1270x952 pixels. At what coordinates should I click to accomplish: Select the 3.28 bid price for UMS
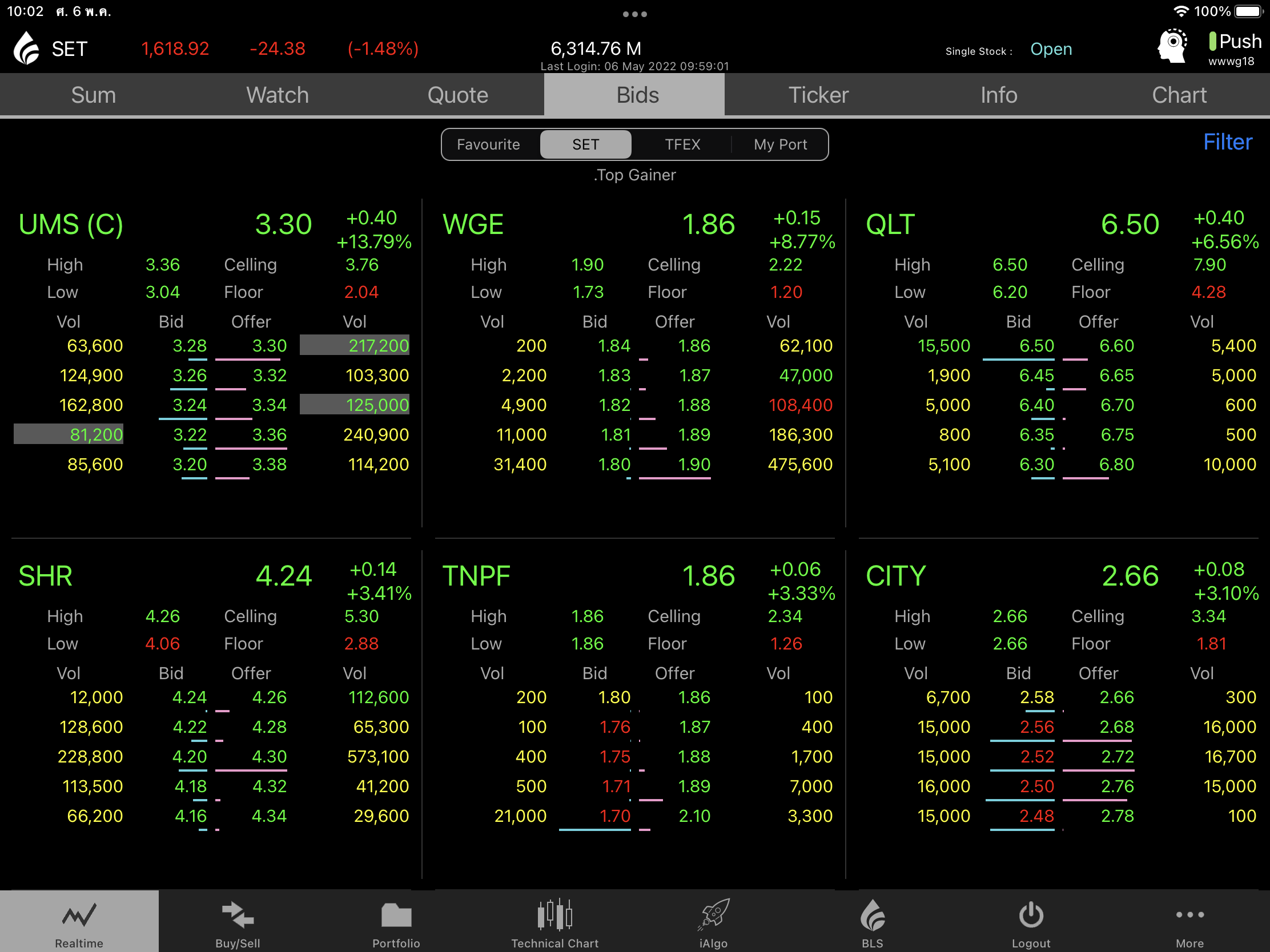(190, 346)
